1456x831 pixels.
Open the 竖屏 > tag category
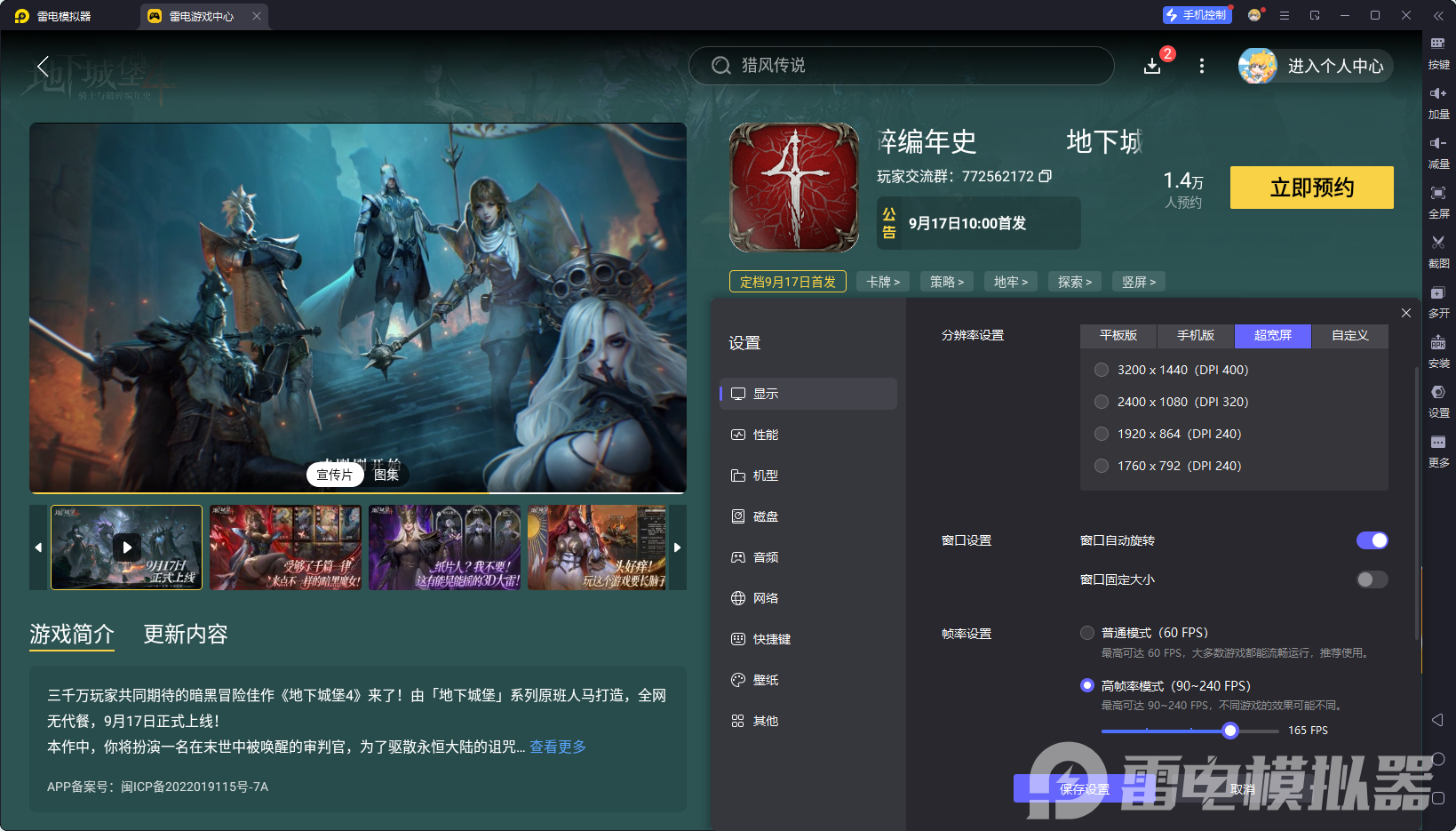(x=1139, y=282)
